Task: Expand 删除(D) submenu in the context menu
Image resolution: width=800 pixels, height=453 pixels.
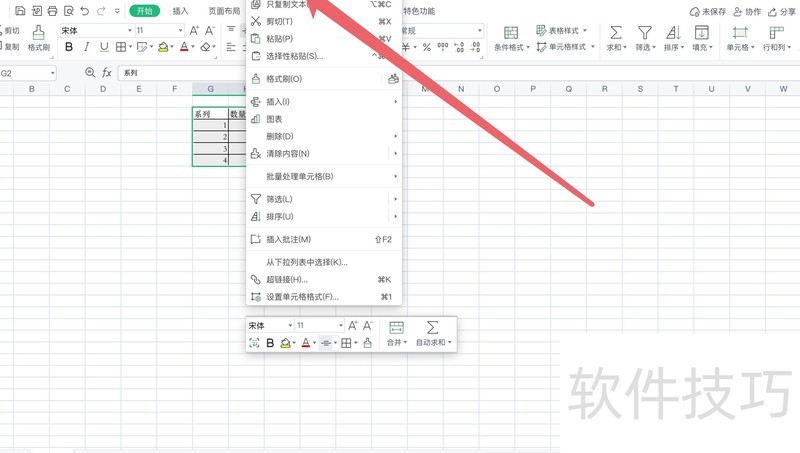Action: coord(324,136)
